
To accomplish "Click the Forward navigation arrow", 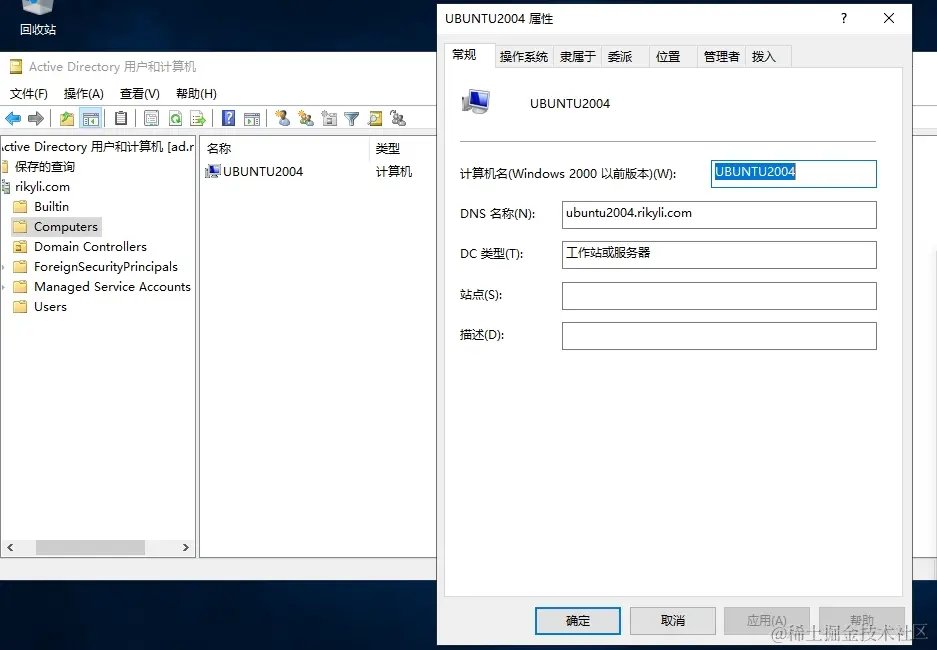I will 35,117.
